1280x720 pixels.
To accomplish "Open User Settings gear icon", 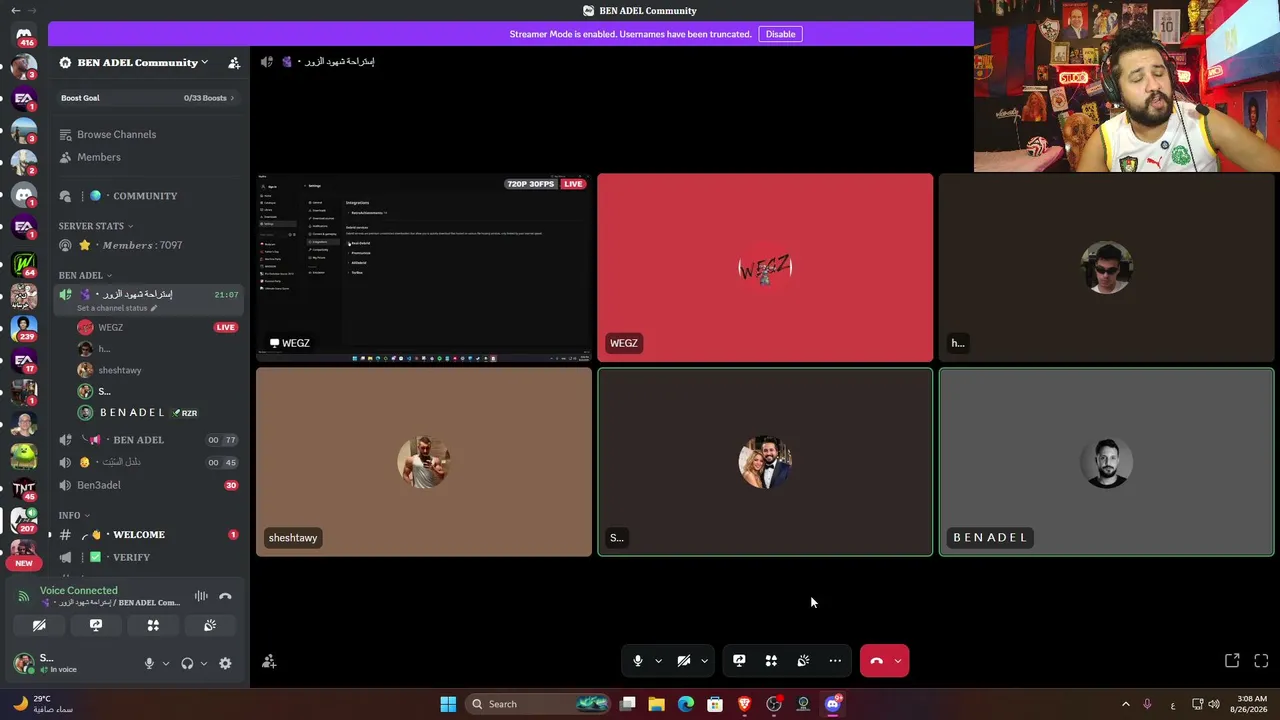I will (x=225, y=663).
